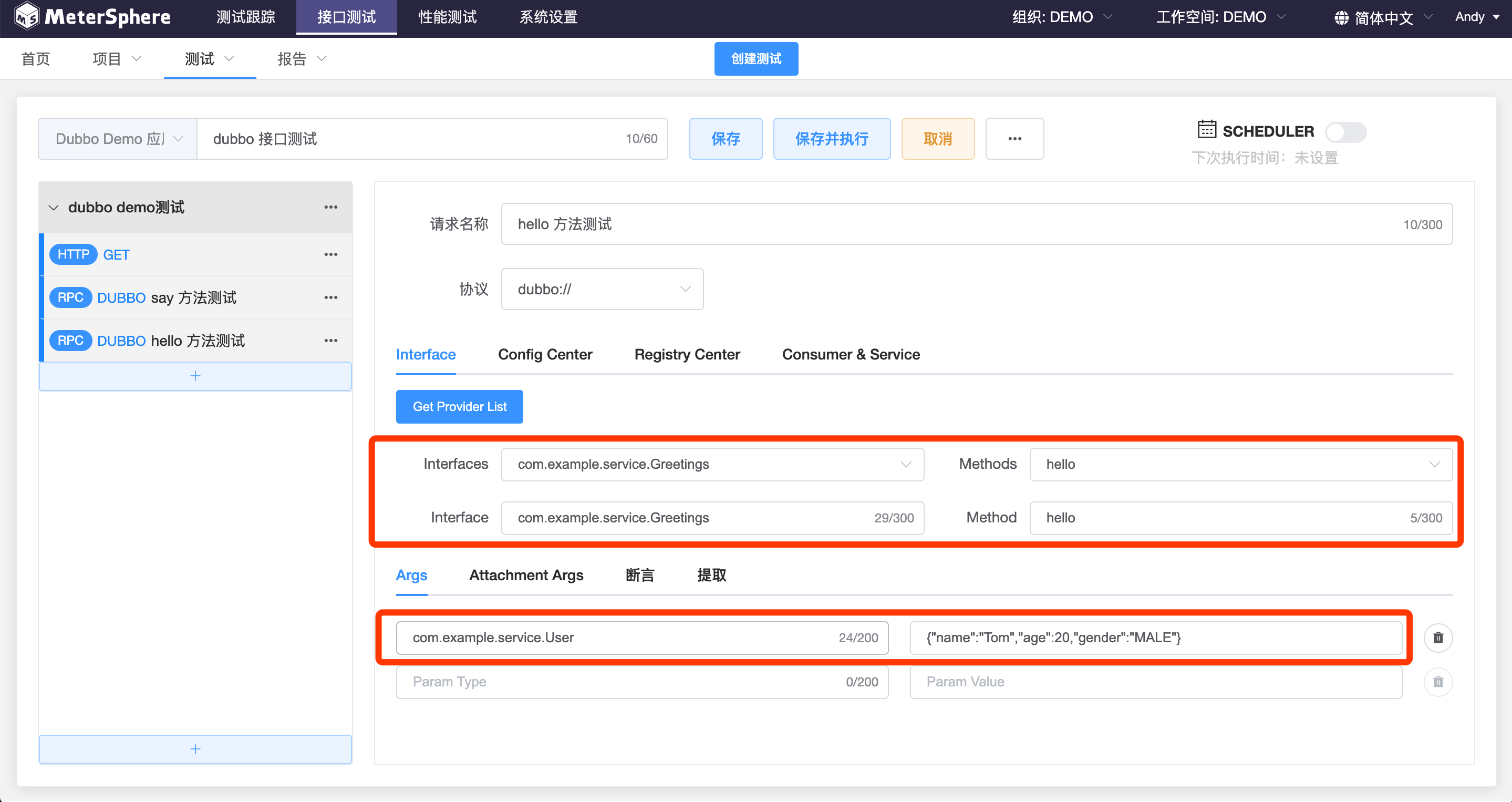Open more options for say 方法测试 request
The image size is (1512, 802).
tap(330, 297)
